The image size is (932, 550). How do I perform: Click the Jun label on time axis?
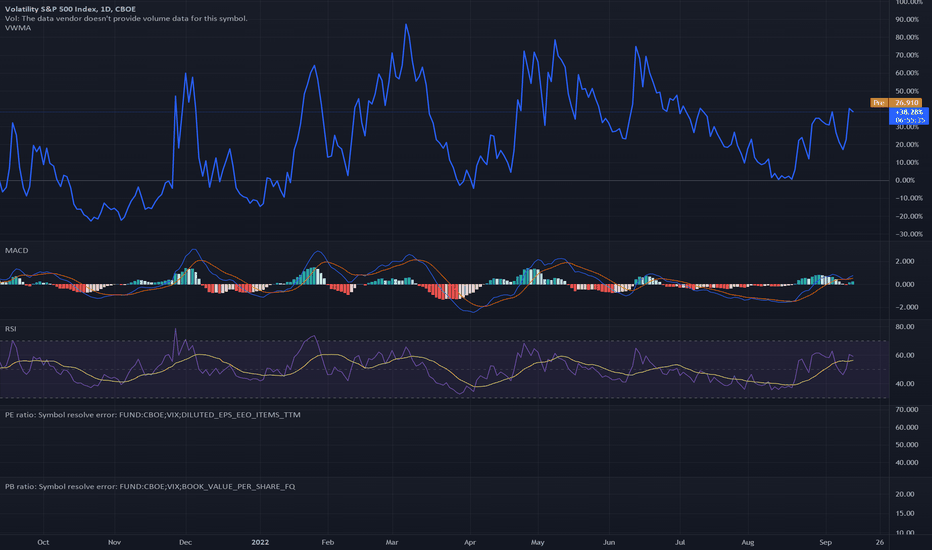[x=609, y=542]
